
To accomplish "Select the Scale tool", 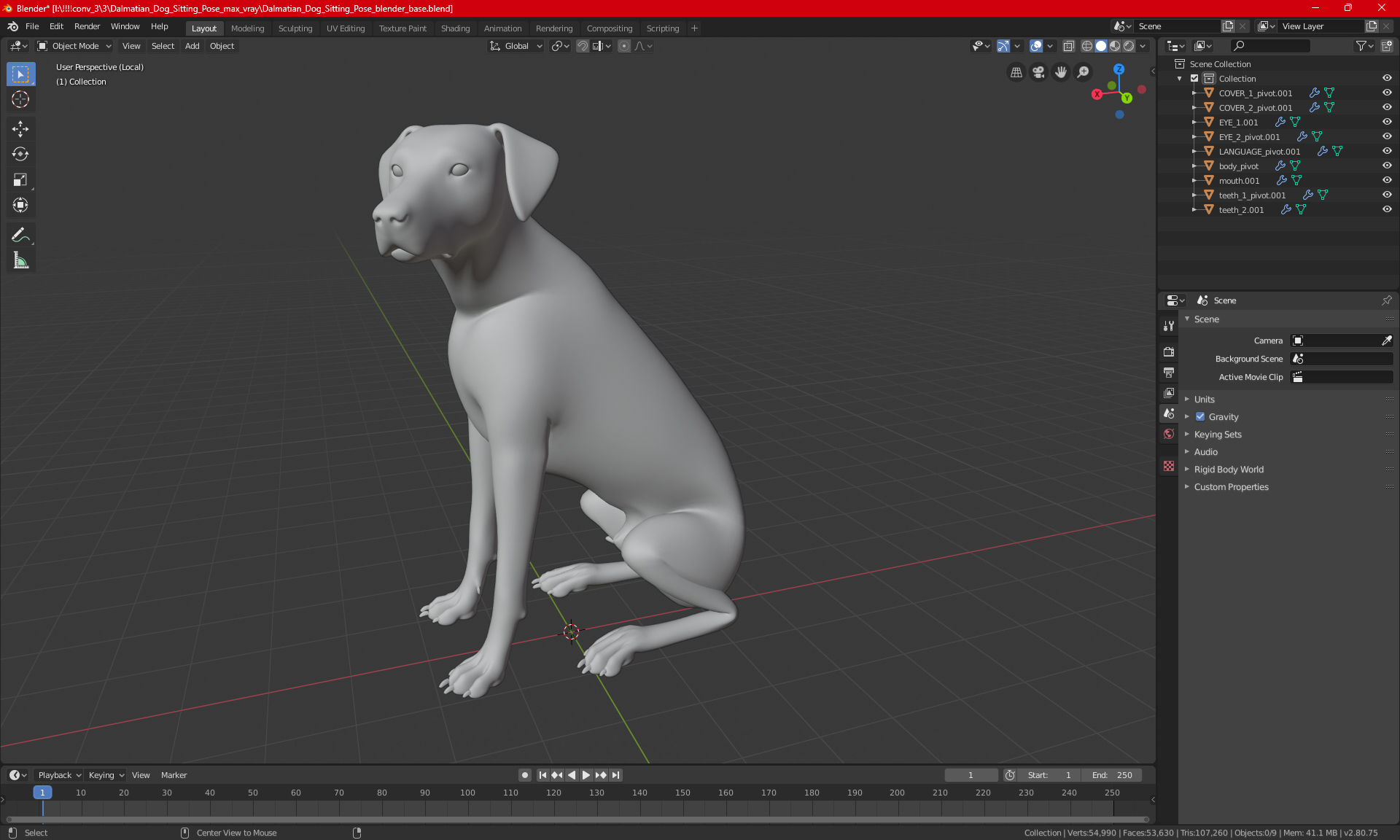I will (x=20, y=180).
